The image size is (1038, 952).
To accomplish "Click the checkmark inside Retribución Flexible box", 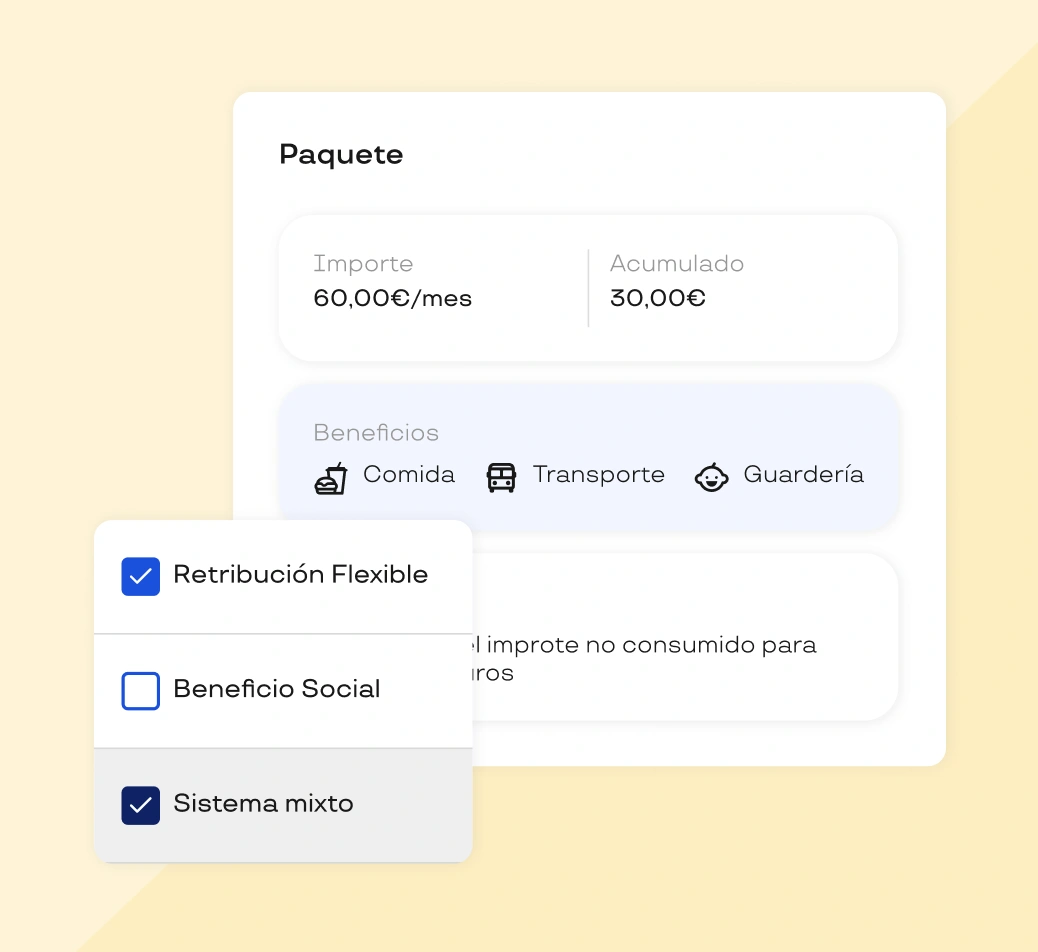I will click(140, 576).
